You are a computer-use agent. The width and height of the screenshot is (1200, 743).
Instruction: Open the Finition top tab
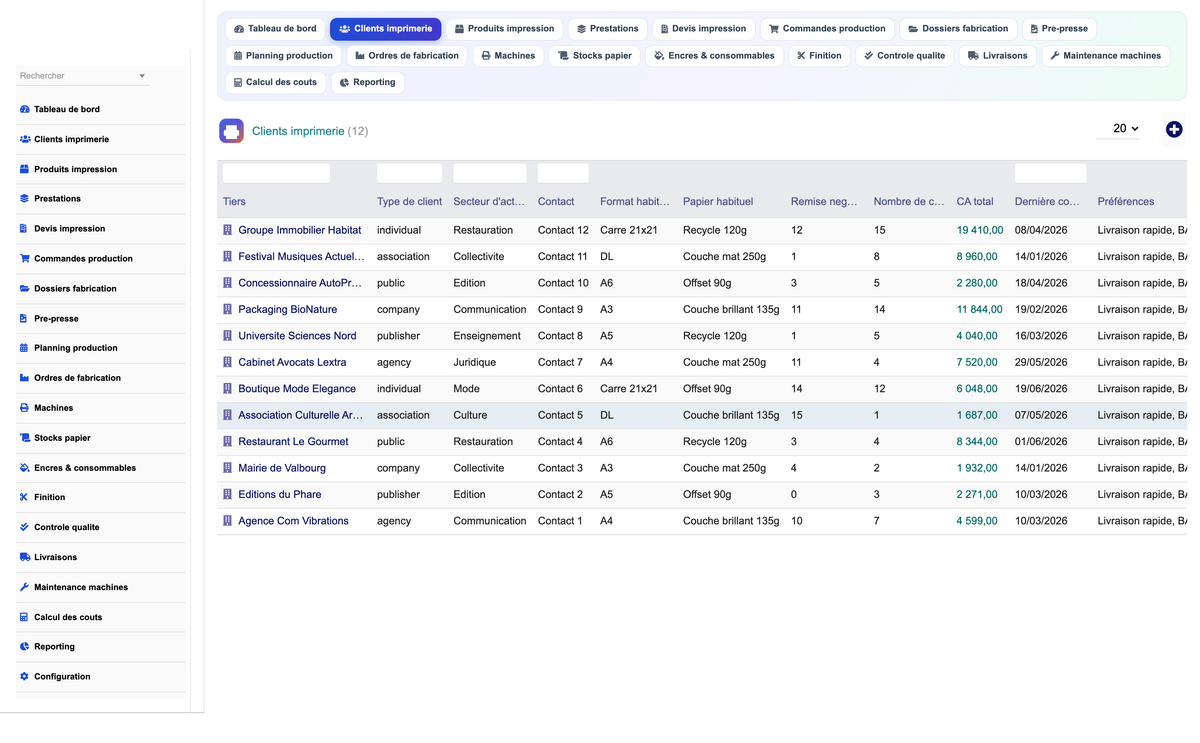coord(819,56)
